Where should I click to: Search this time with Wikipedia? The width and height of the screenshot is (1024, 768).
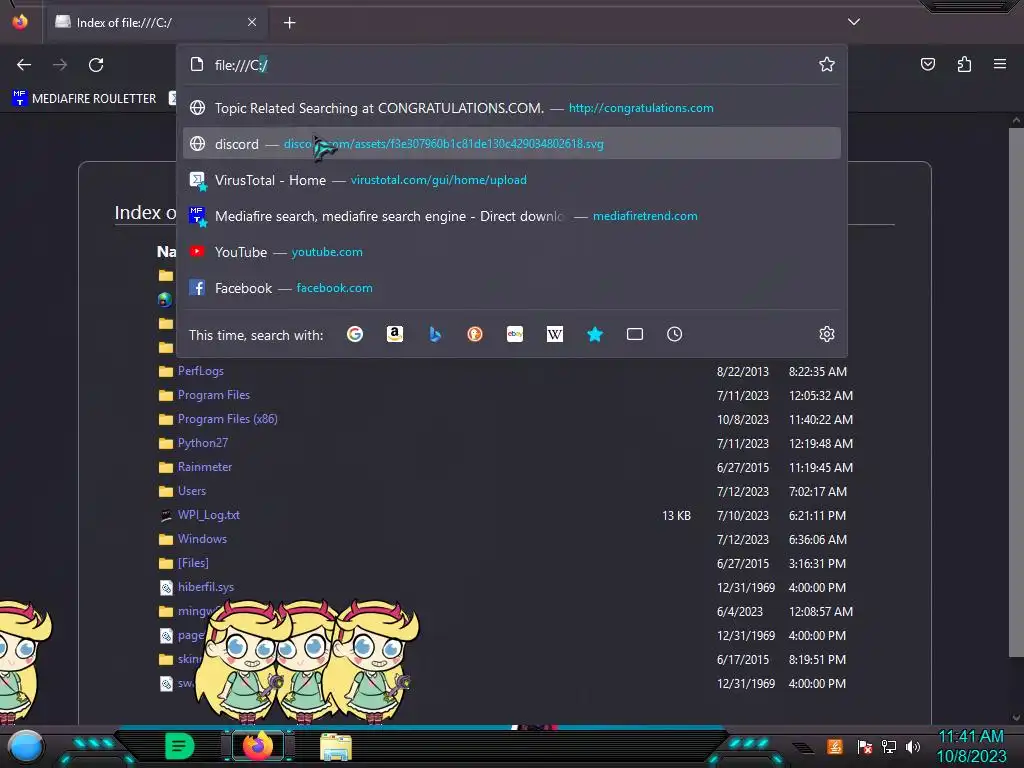[x=554, y=334]
